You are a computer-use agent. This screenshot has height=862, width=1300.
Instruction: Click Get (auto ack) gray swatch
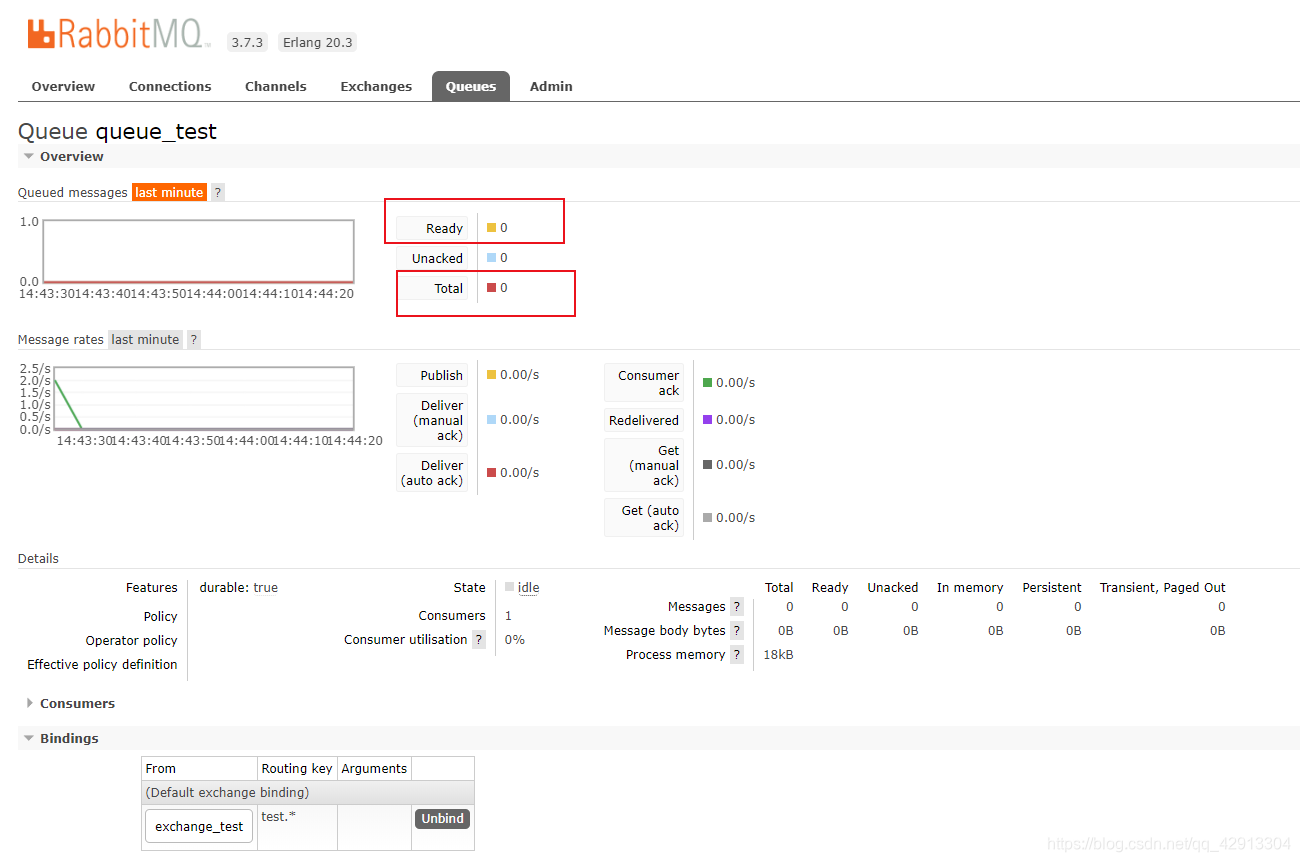[707, 518]
